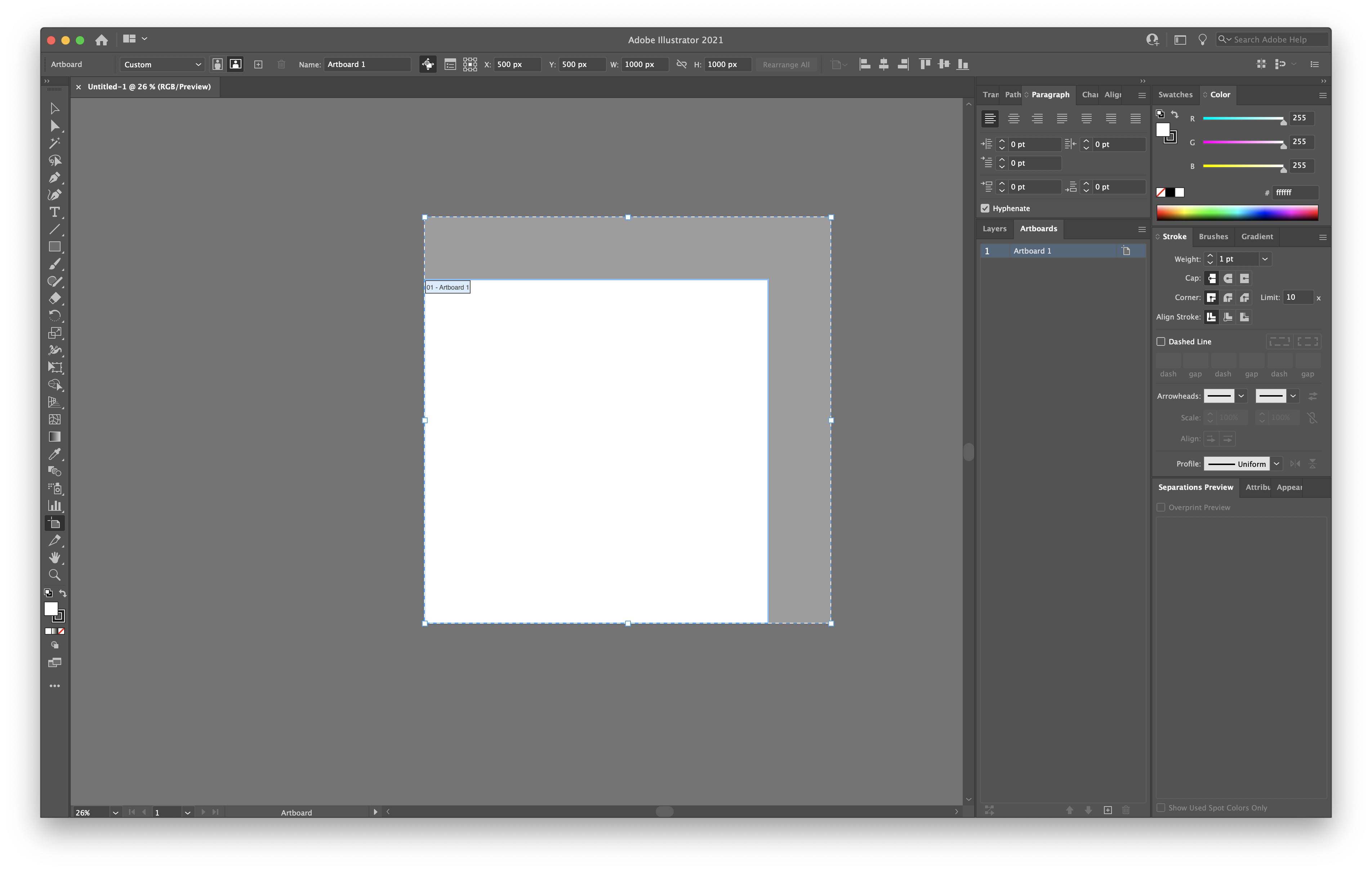Select the Artboard tool

pos(55,523)
